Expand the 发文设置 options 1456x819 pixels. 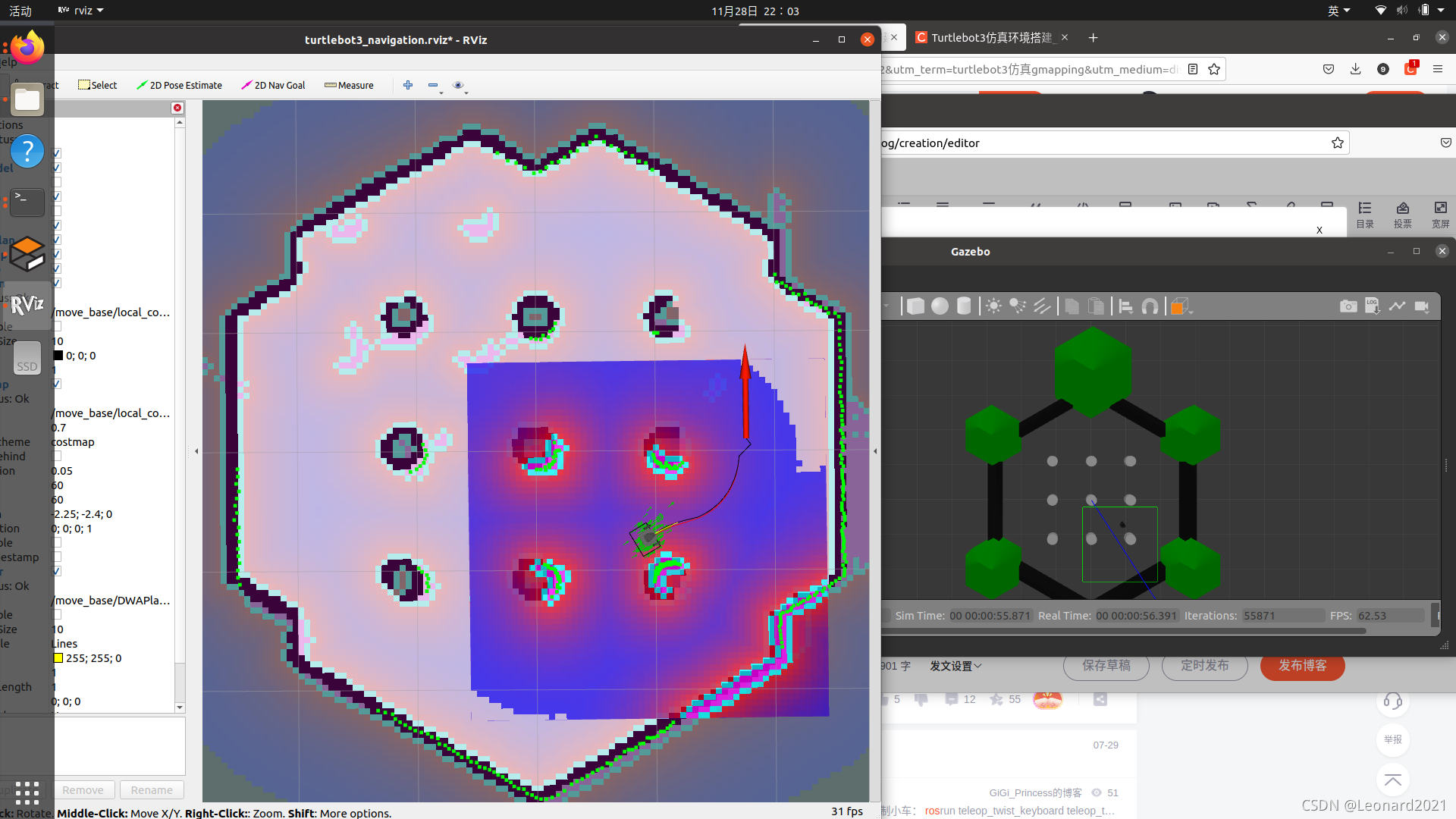click(955, 666)
